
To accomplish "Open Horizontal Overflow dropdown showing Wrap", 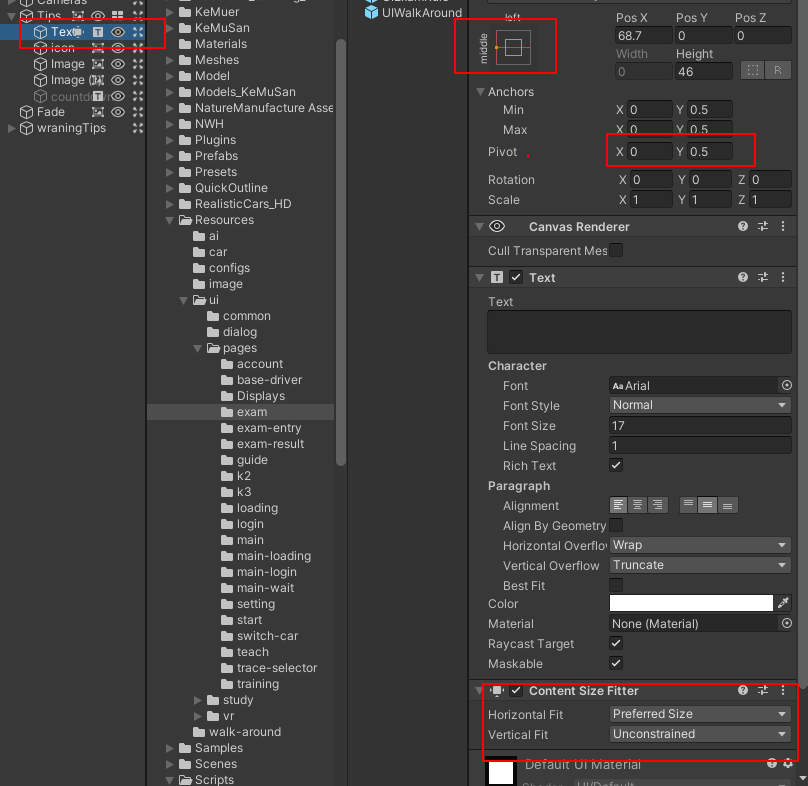I will pos(700,545).
